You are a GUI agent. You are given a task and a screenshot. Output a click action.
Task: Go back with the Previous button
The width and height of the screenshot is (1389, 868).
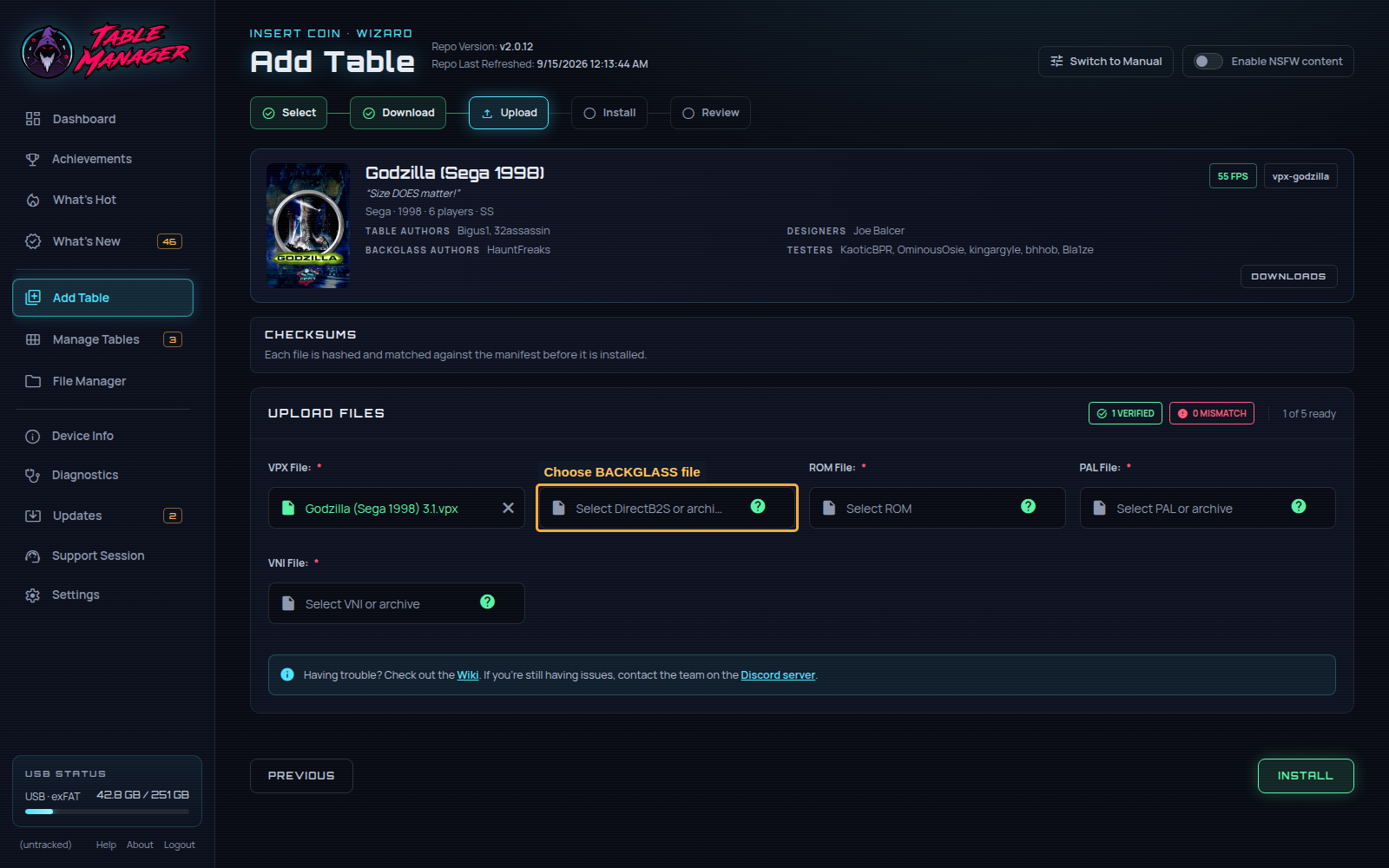[x=301, y=776]
